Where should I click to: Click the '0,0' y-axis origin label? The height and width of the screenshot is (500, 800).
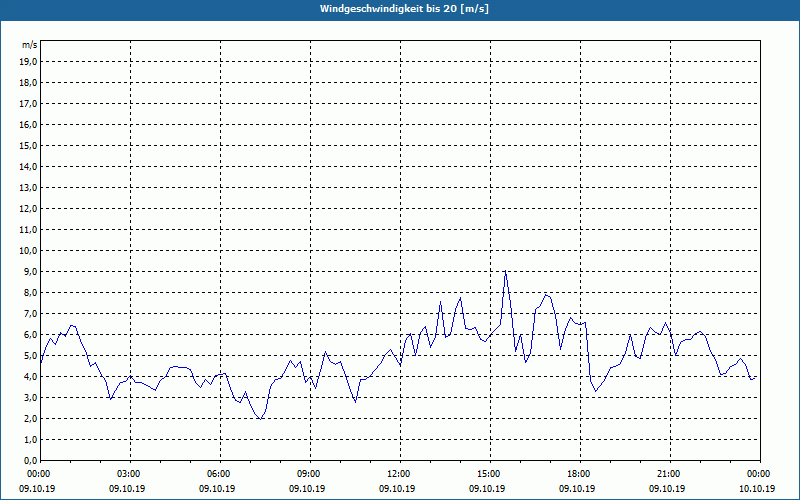click(31, 461)
